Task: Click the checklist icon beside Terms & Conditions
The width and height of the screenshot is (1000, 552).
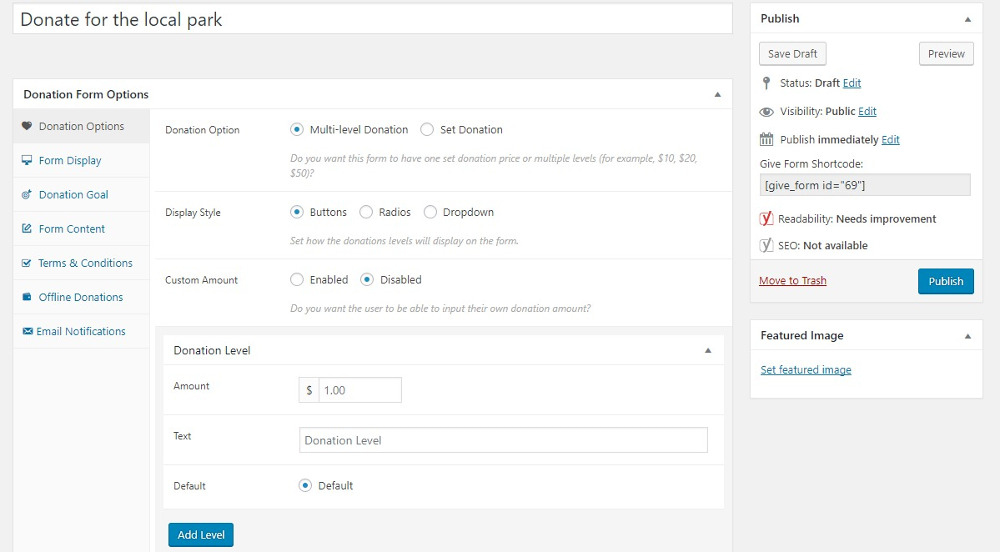Action: click(27, 263)
